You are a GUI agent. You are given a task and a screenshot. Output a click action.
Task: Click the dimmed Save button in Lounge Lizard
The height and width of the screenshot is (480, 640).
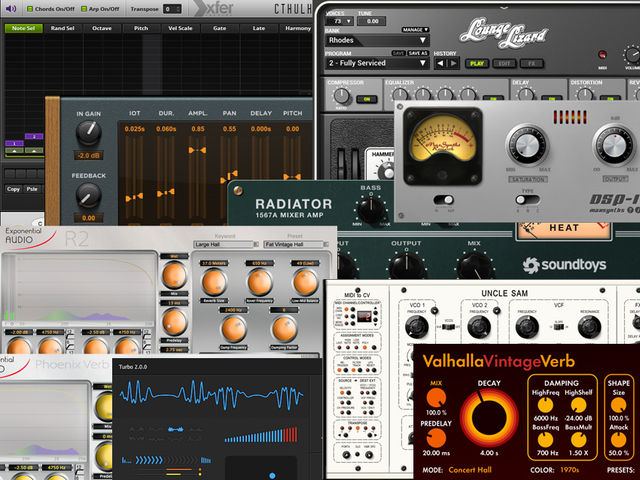[x=398, y=53]
